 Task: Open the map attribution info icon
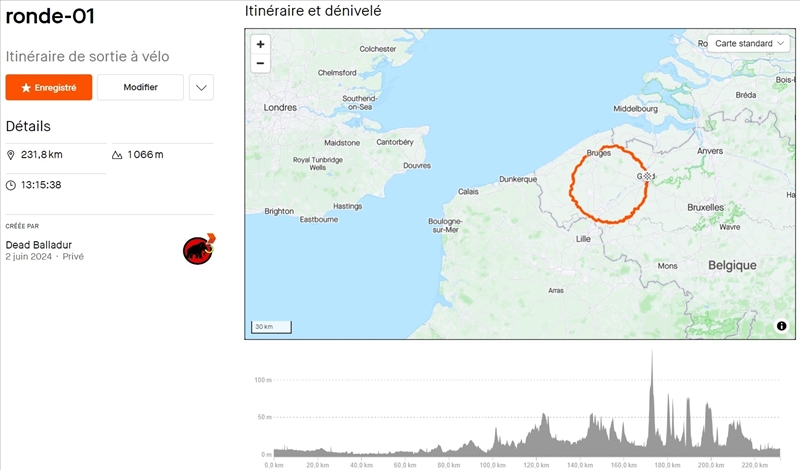[x=781, y=326]
